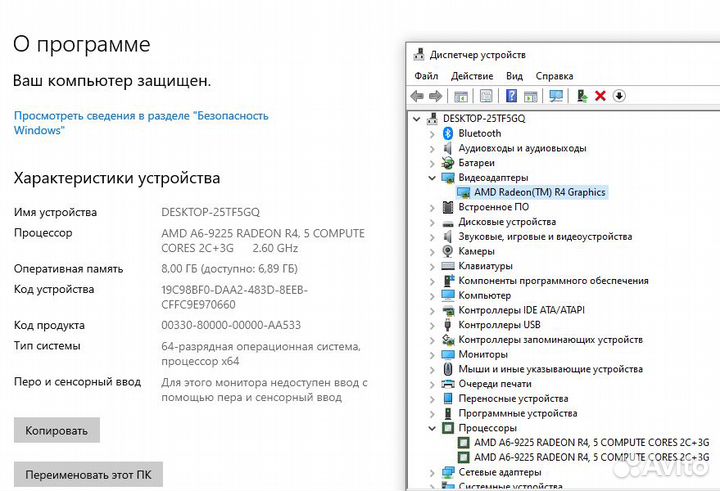Collapse the DESKTOP-25TF5GQ root node
Viewport: 720px width, 491px height.
[x=416, y=119]
